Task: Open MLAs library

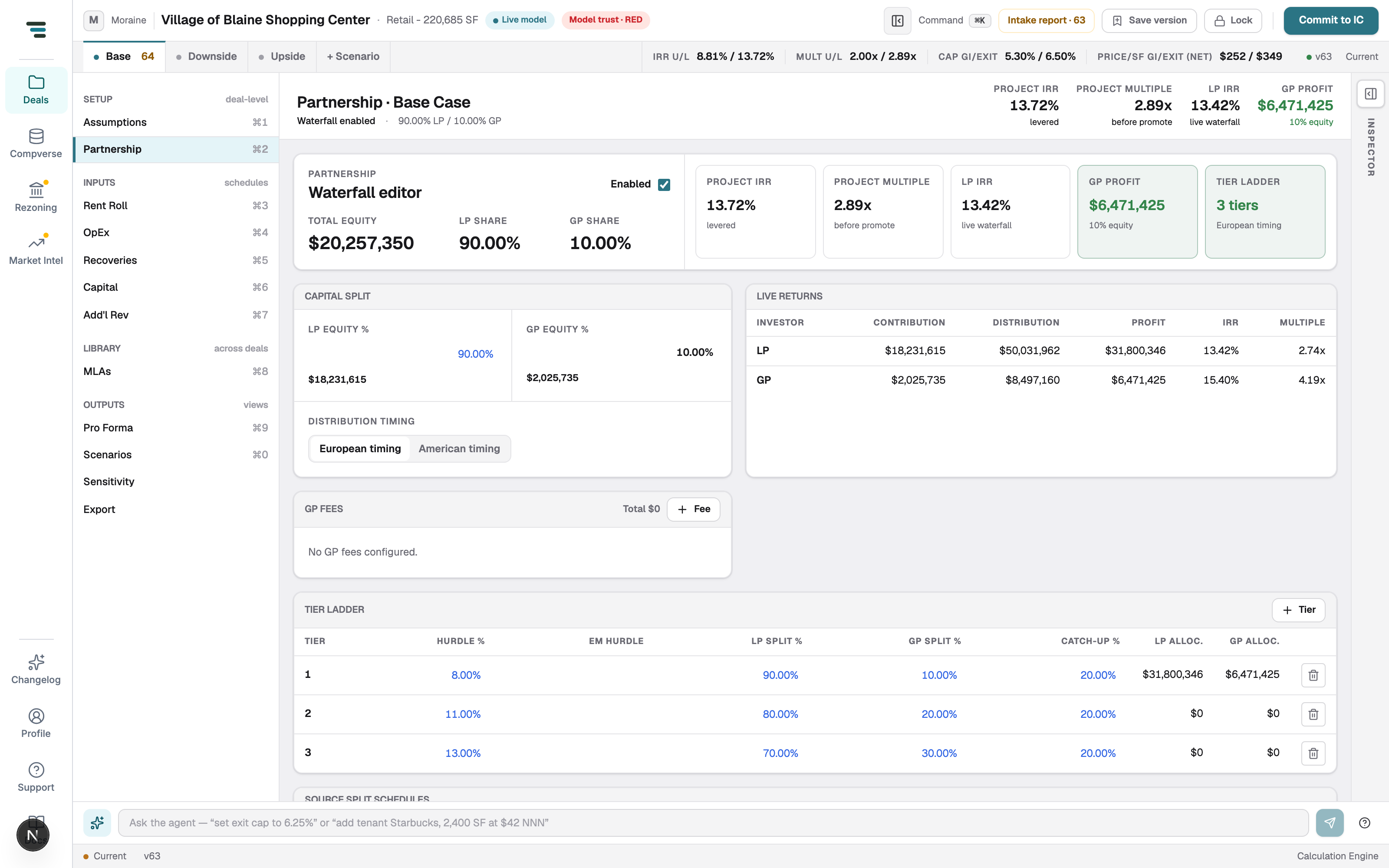Action: pyautogui.click(x=176, y=372)
